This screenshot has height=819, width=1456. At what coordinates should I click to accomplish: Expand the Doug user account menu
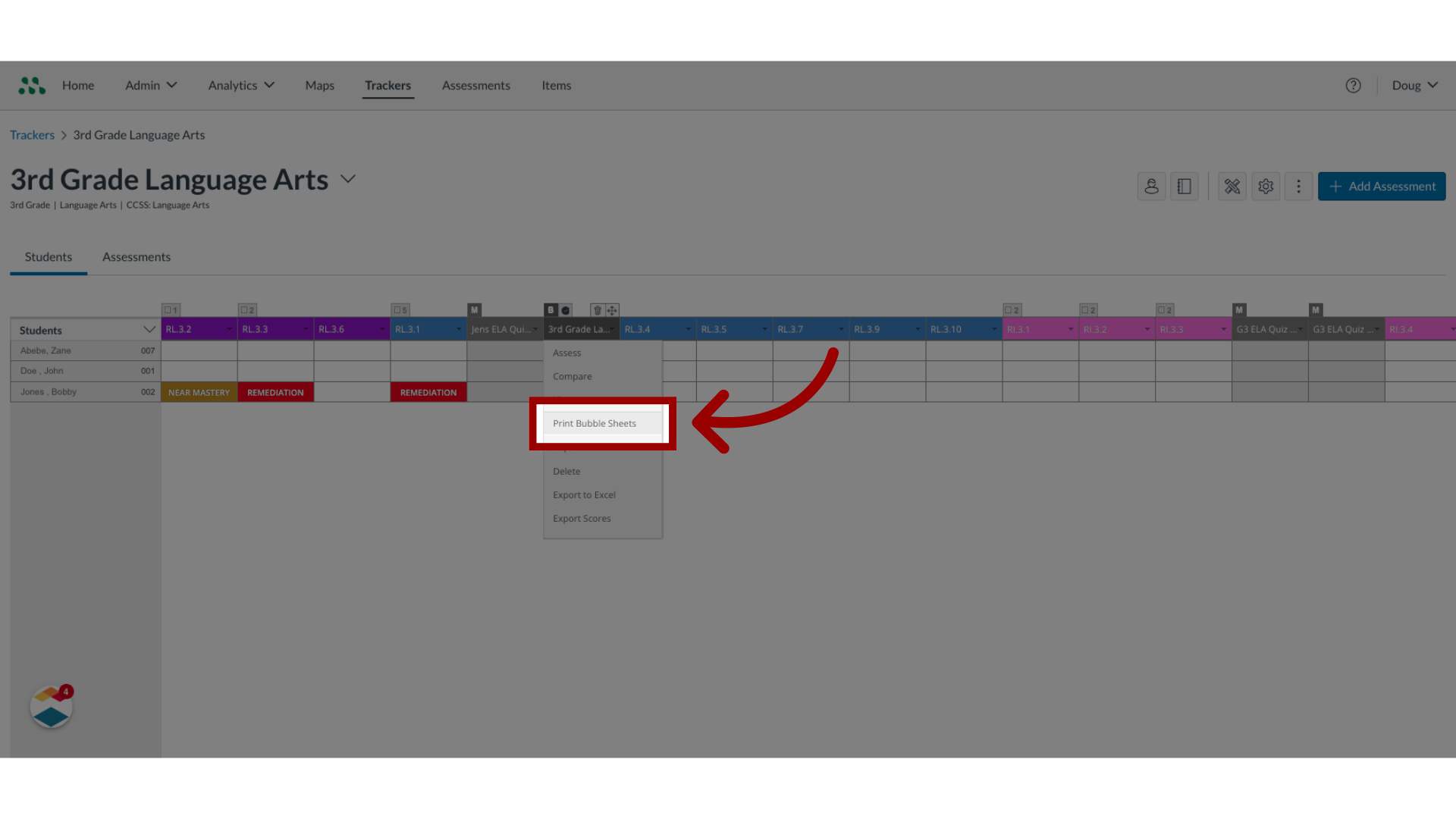[1414, 85]
